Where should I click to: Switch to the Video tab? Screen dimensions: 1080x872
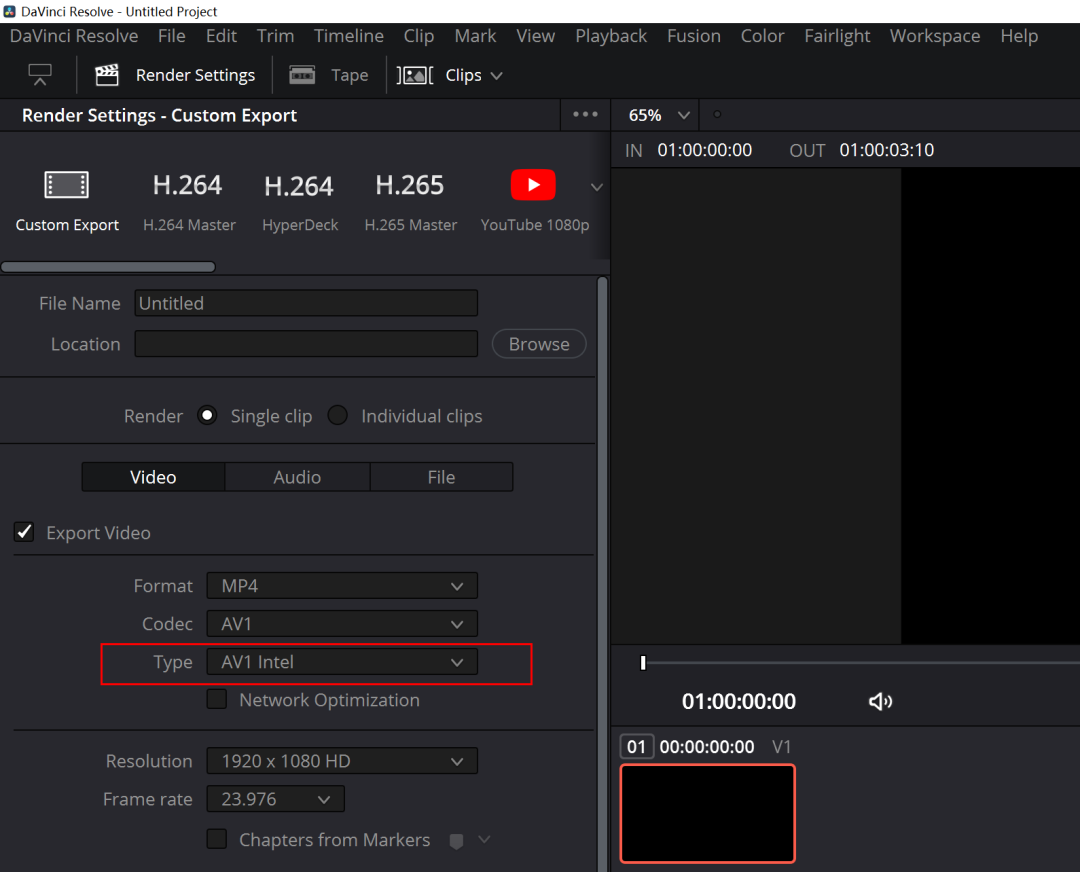(x=153, y=477)
